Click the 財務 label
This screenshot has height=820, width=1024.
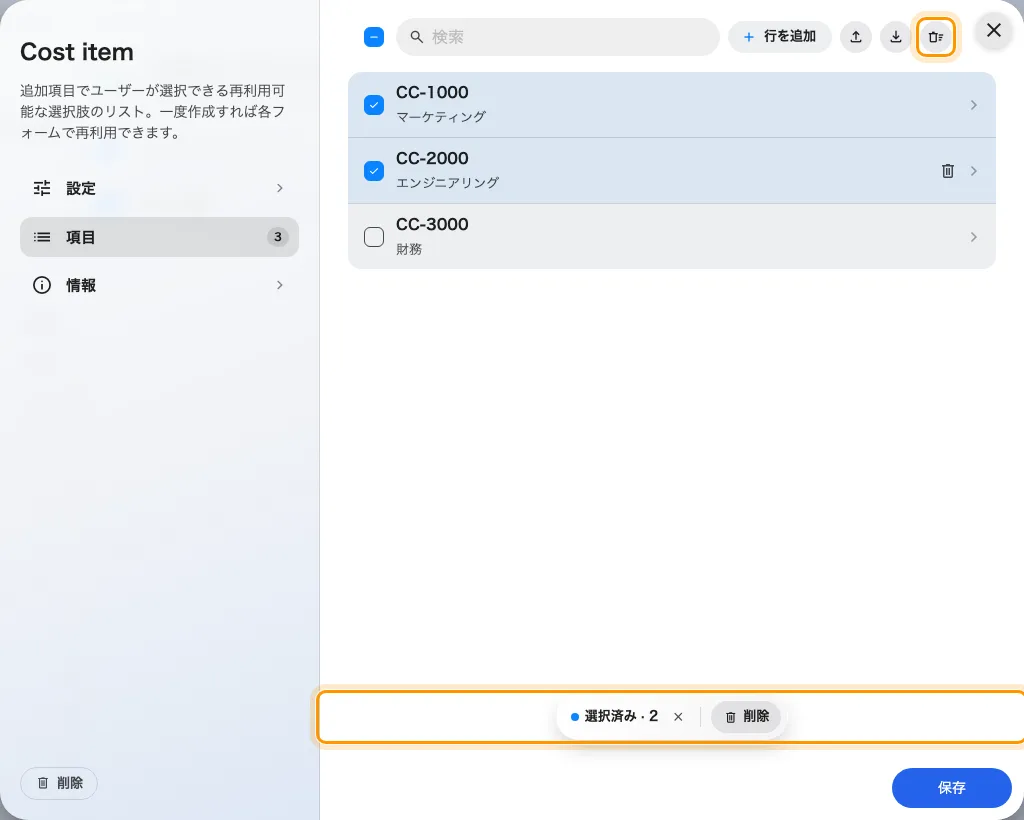tap(409, 249)
